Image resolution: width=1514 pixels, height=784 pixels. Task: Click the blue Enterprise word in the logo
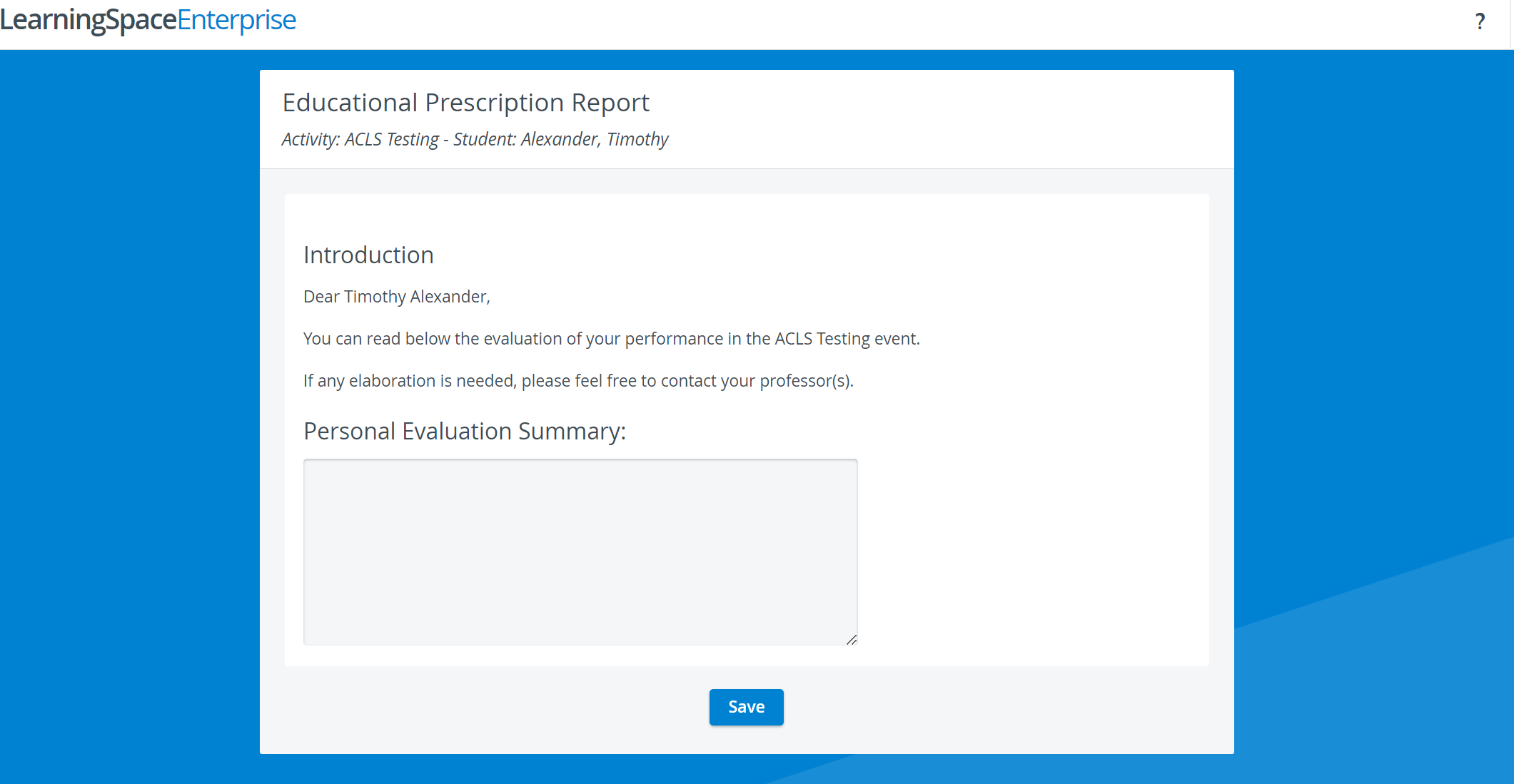[236, 21]
